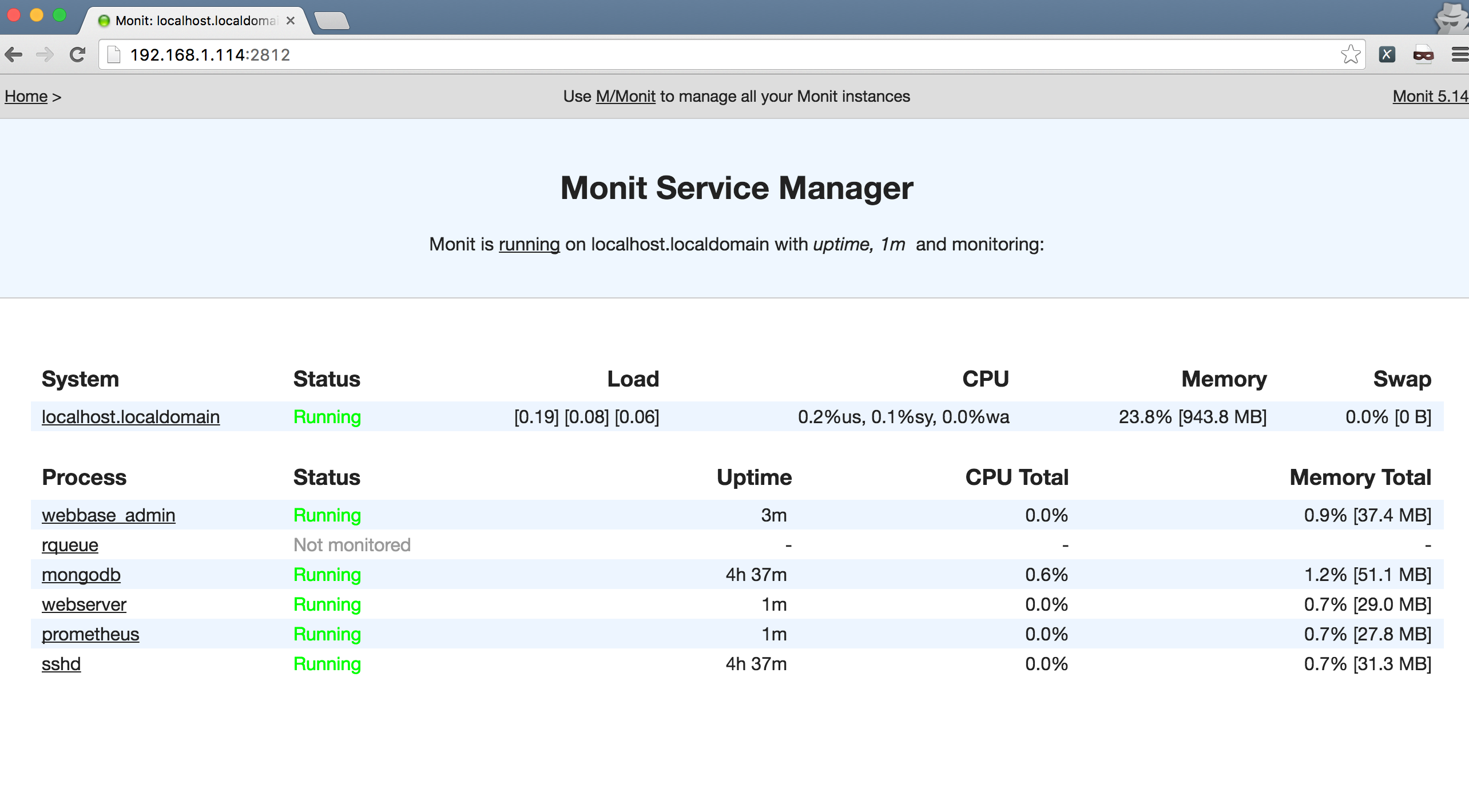The height and width of the screenshot is (812, 1469).
Task: Click the masked-face extension icon
Action: click(1423, 54)
